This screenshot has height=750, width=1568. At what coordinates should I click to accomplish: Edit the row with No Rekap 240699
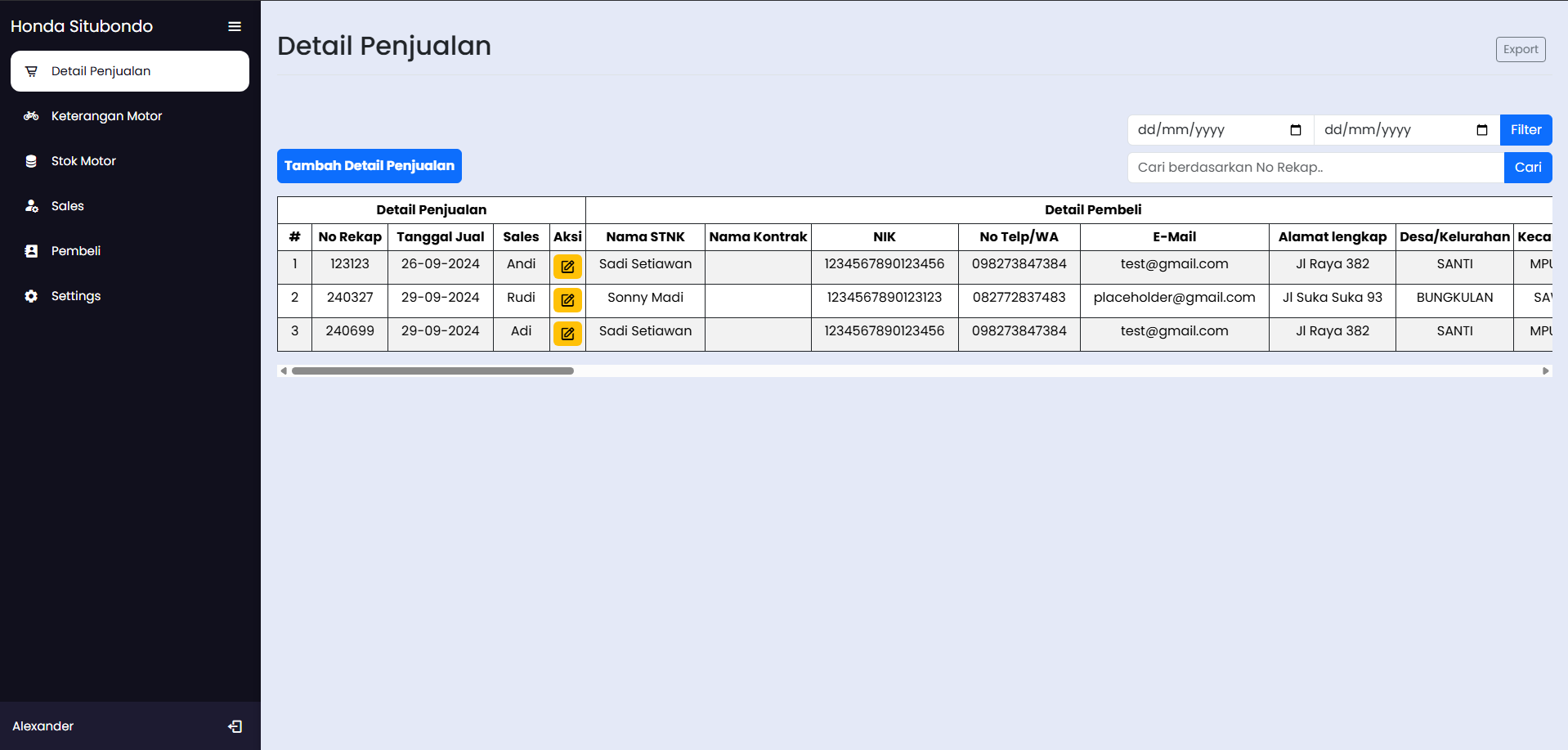click(567, 334)
